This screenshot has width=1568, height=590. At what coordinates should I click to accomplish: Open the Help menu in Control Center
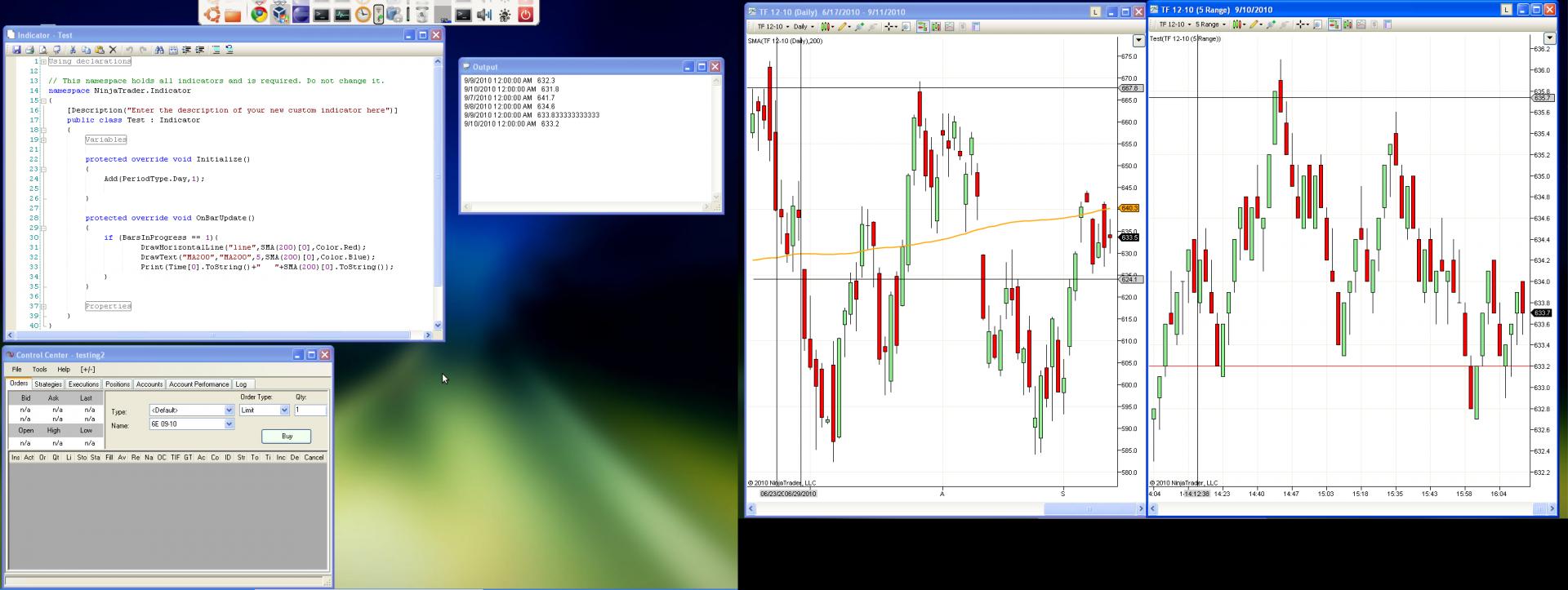[x=64, y=369]
